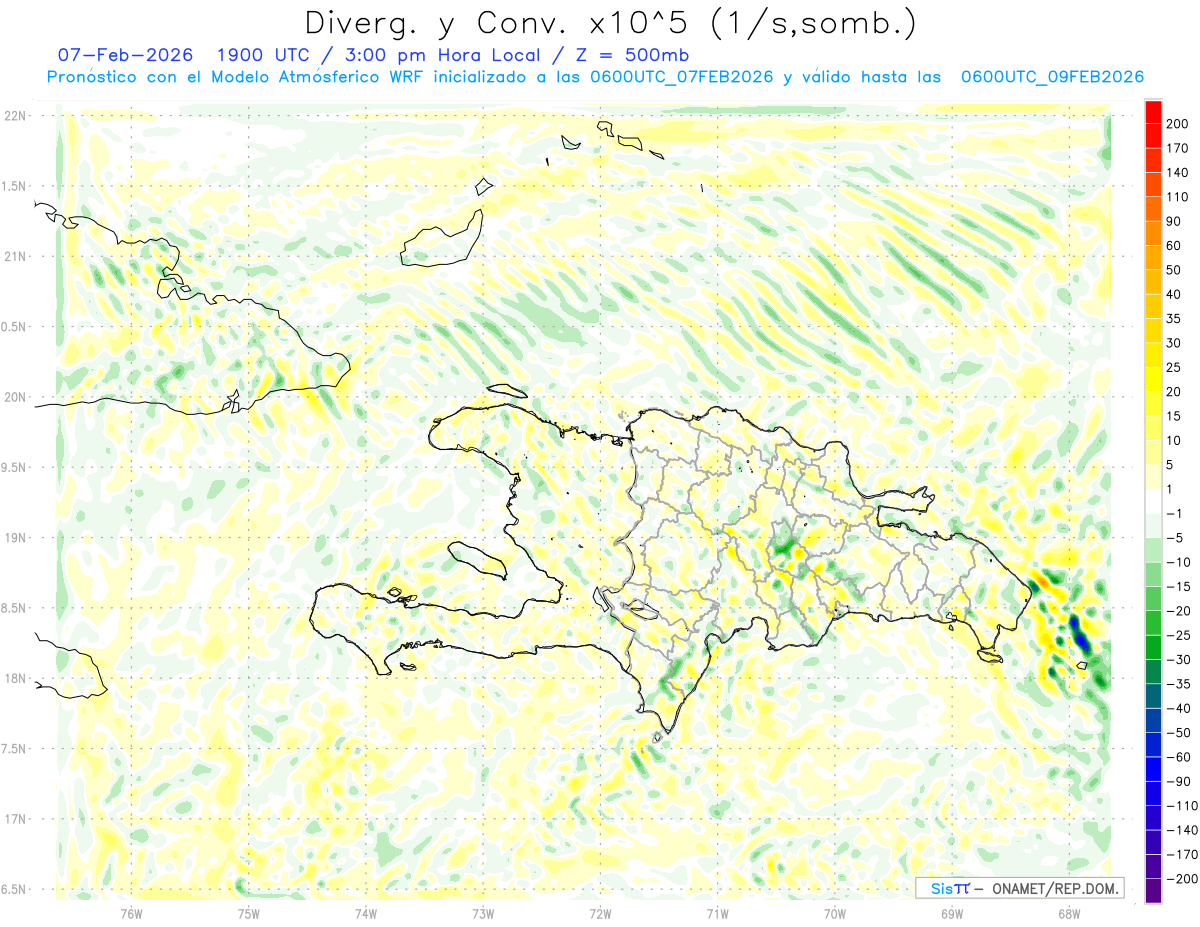This screenshot has height=927, width=1200.
Task: Click Gonâve Island in the bay west of Haiti
Action: pyautogui.click(x=478, y=560)
